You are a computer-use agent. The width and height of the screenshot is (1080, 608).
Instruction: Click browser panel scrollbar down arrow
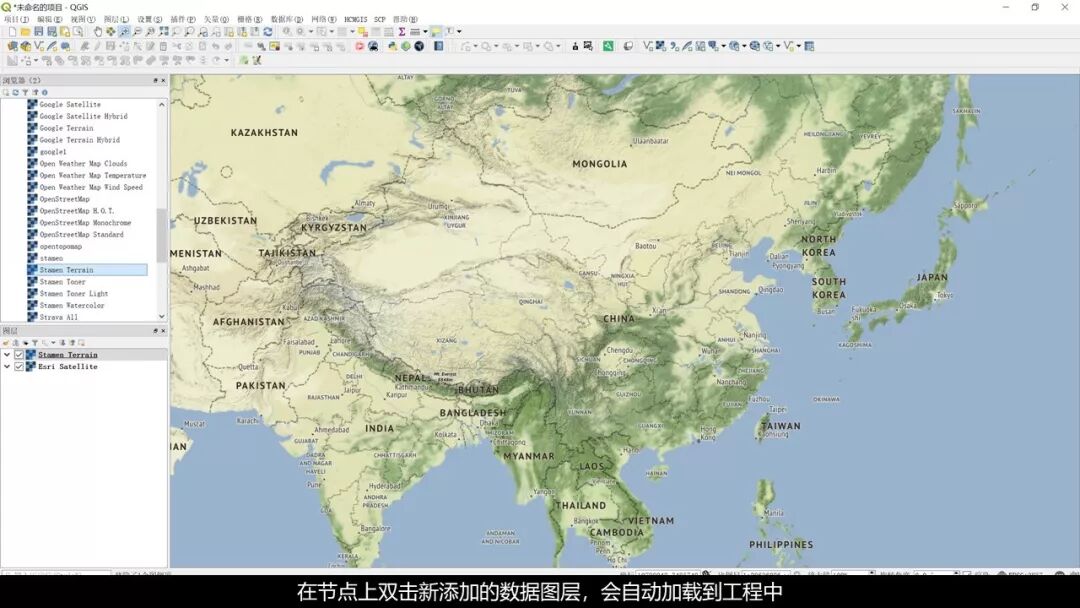click(x=162, y=317)
